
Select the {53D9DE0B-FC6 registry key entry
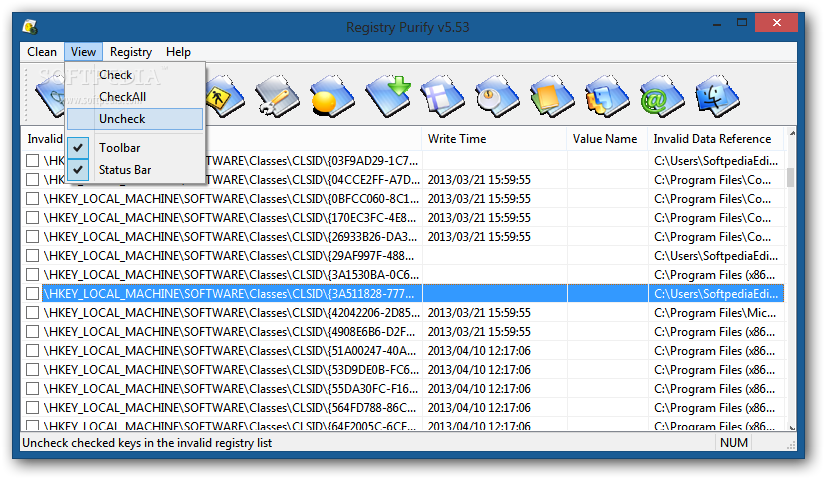coord(232,370)
